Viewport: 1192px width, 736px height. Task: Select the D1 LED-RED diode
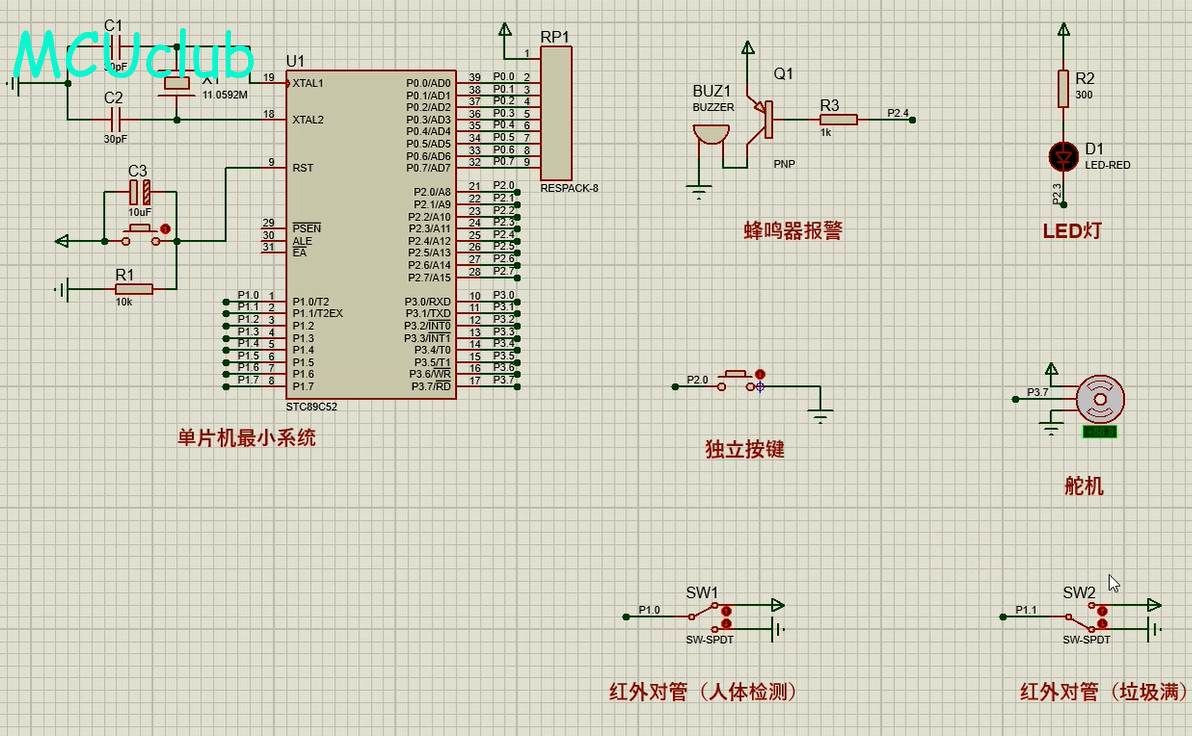pyautogui.click(x=1064, y=157)
